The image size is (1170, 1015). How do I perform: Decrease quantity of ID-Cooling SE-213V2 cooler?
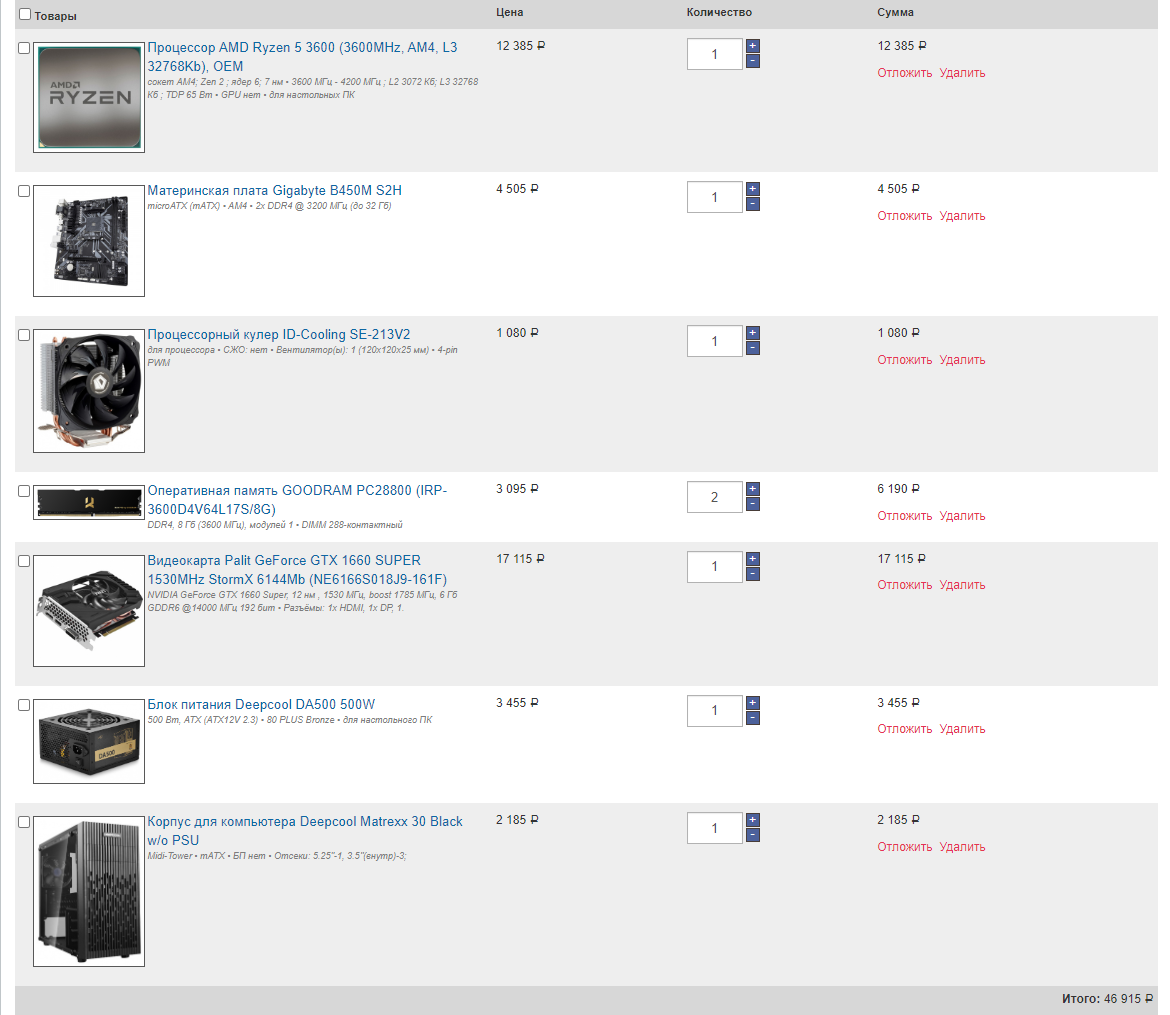point(753,349)
